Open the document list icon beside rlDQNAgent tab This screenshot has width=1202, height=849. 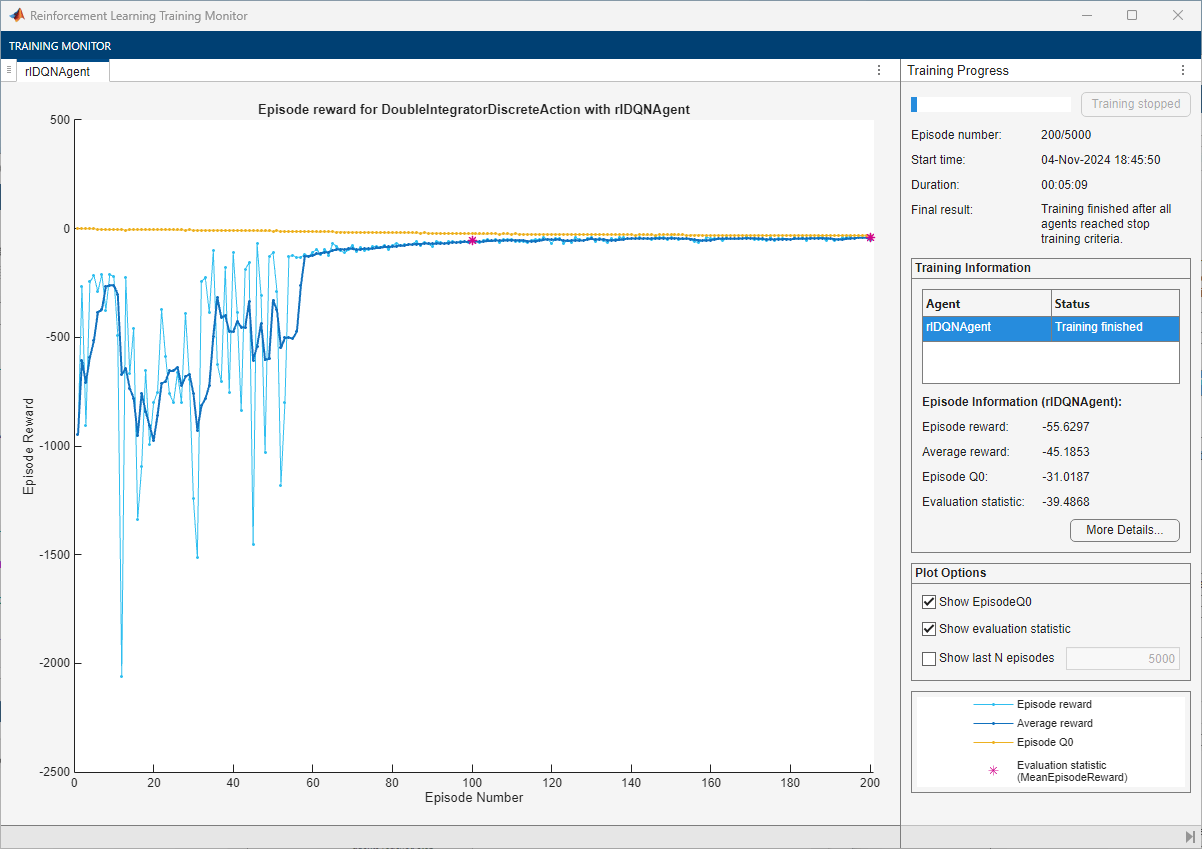8,70
